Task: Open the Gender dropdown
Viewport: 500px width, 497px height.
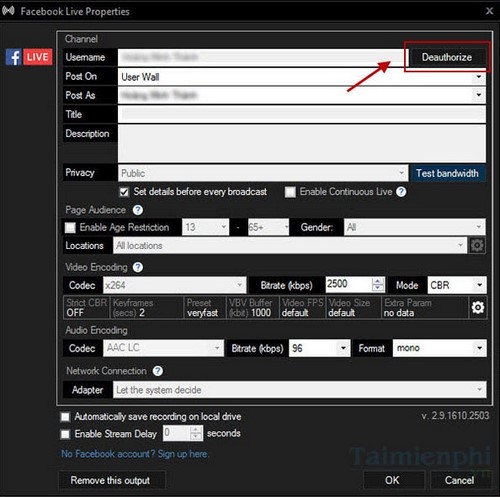Action: (415, 227)
